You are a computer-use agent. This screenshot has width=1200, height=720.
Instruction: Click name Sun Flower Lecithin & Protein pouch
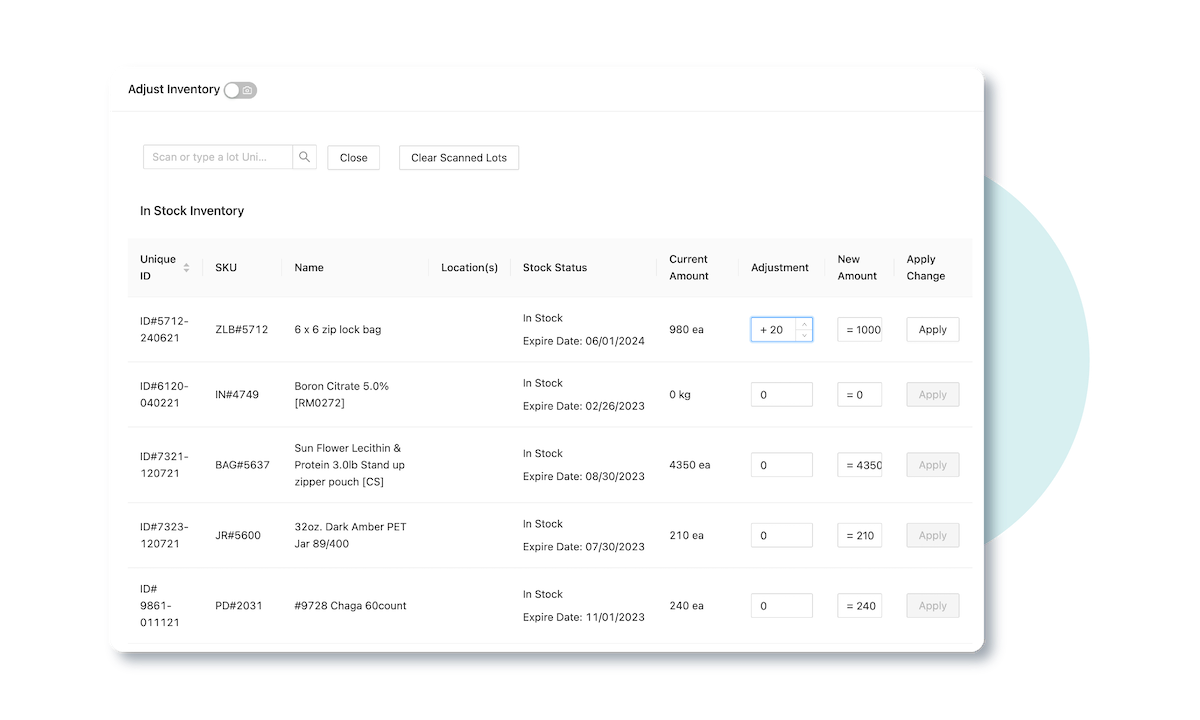pos(350,465)
